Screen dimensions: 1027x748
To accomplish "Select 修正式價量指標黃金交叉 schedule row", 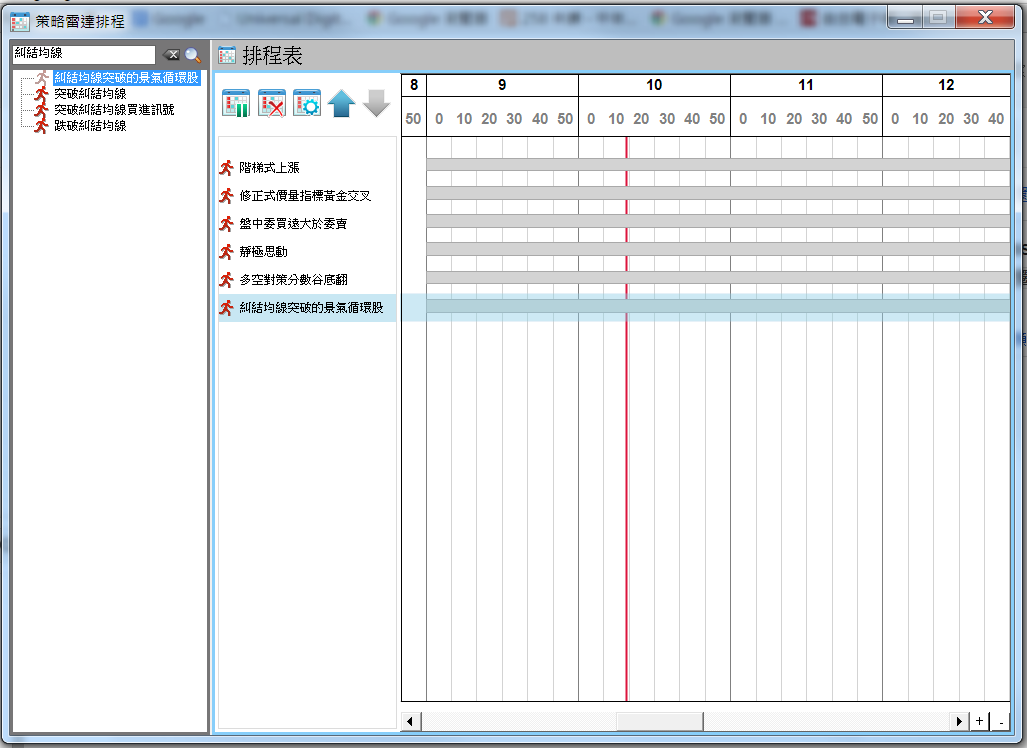I will click(305, 196).
